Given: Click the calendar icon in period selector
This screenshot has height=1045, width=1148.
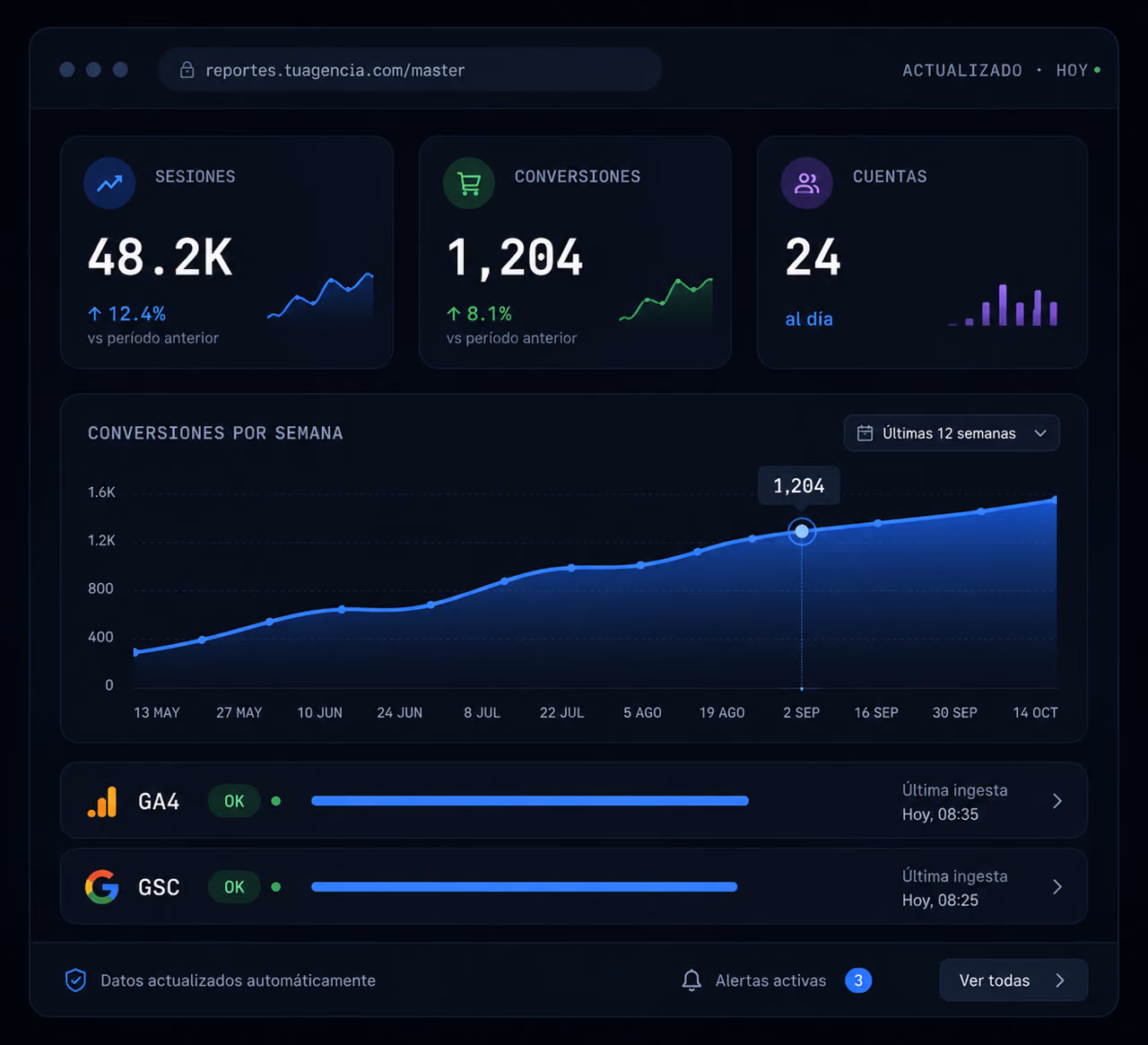Looking at the screenshot, I should (865, 433).
